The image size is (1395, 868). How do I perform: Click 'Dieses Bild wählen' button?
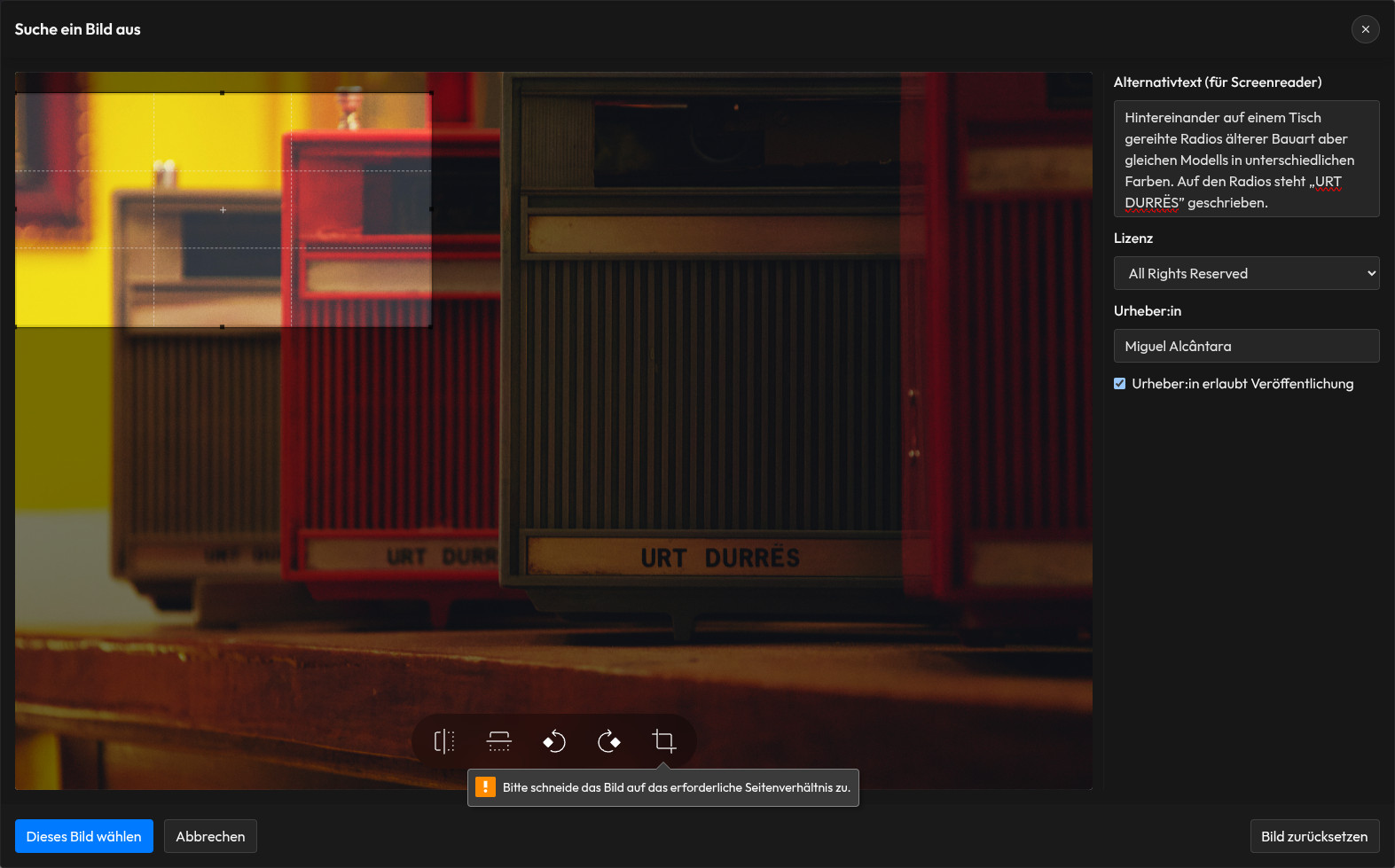[x=84, y=836]
